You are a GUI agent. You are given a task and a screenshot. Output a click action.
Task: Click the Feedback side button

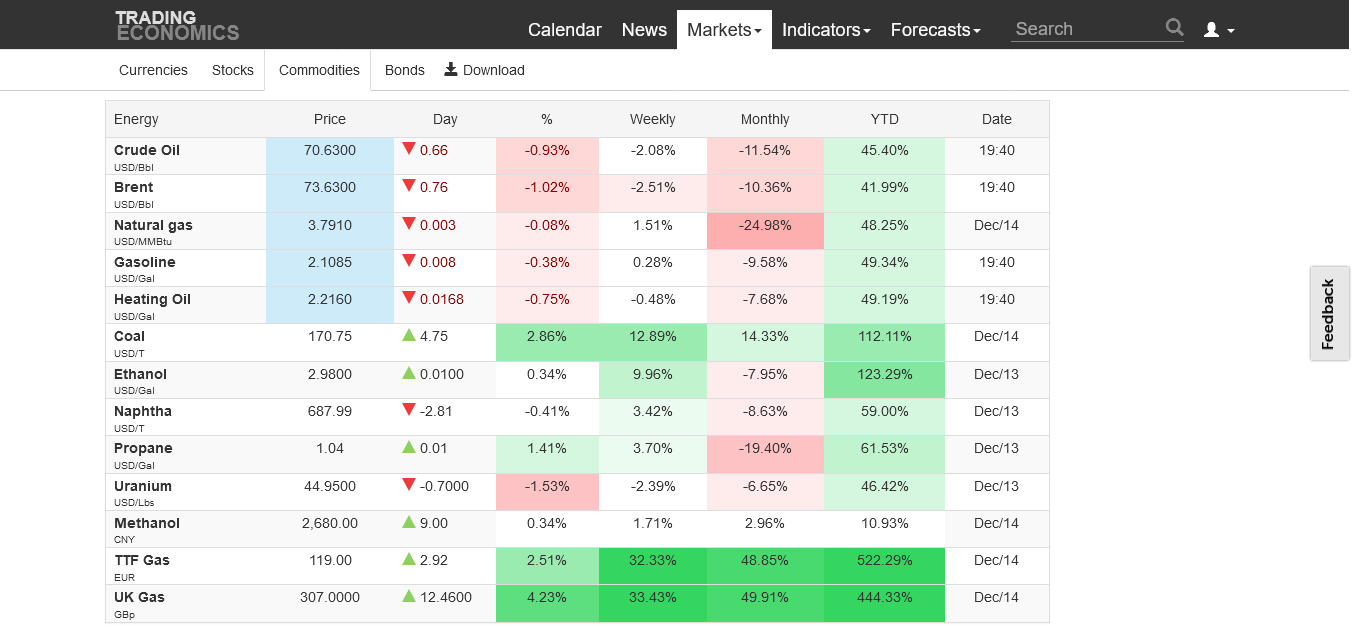coord(1328,313)
